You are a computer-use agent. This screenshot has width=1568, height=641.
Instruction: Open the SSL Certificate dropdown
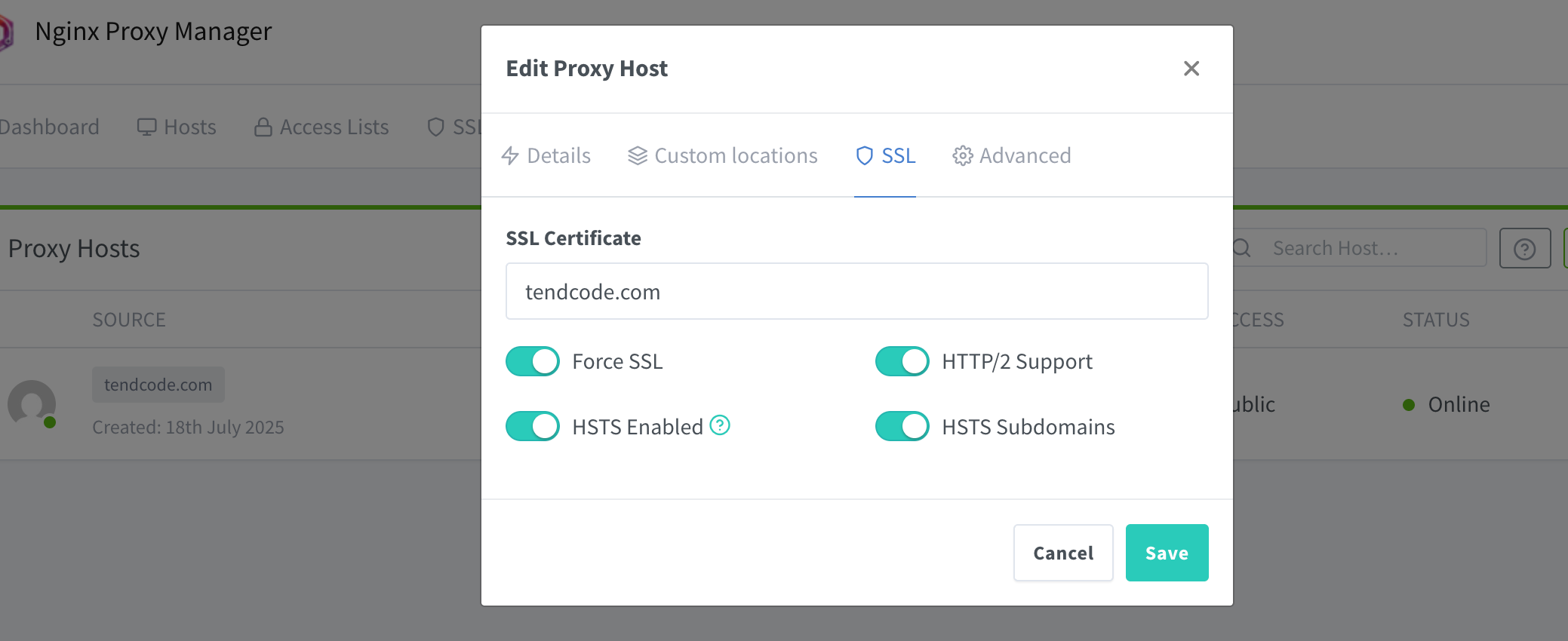pyautogui.click(x=857, y=291)
